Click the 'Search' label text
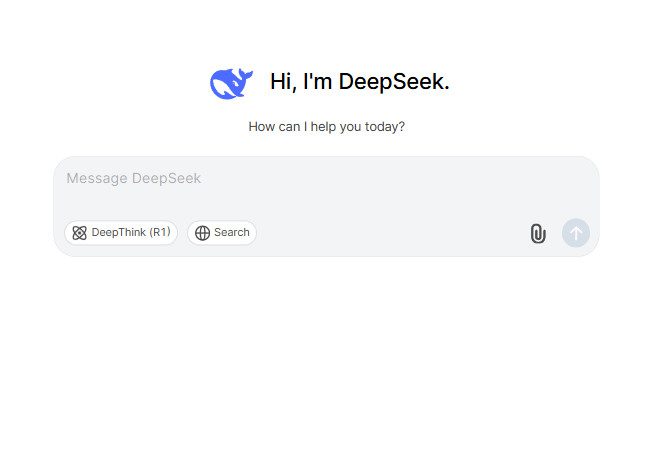The width and height of the screenshot is (650, 450). coord(232,232)
